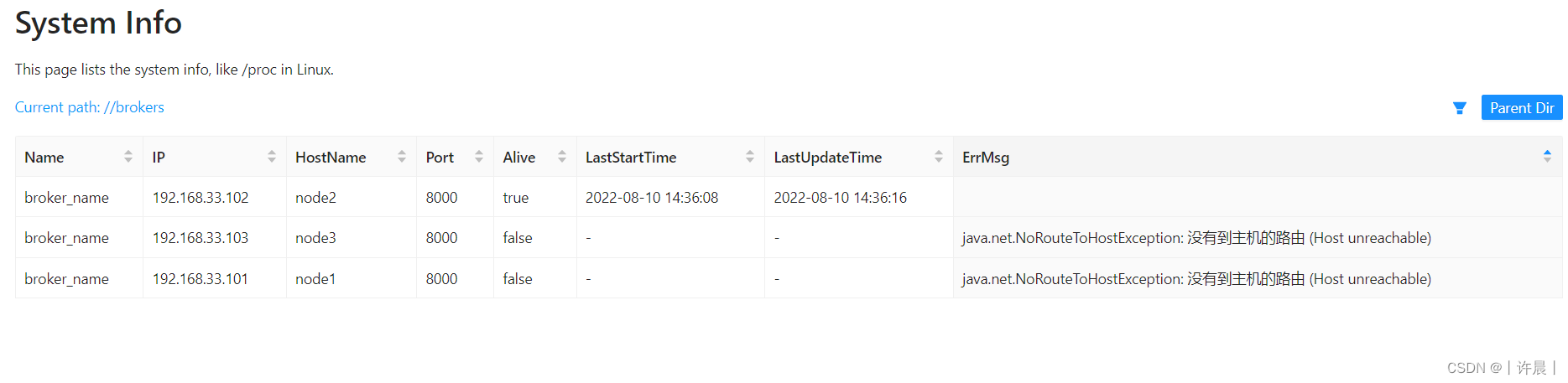Select node3's Host unreachable error message
The image size is (1568, 383).
(x=1196, y=238)
